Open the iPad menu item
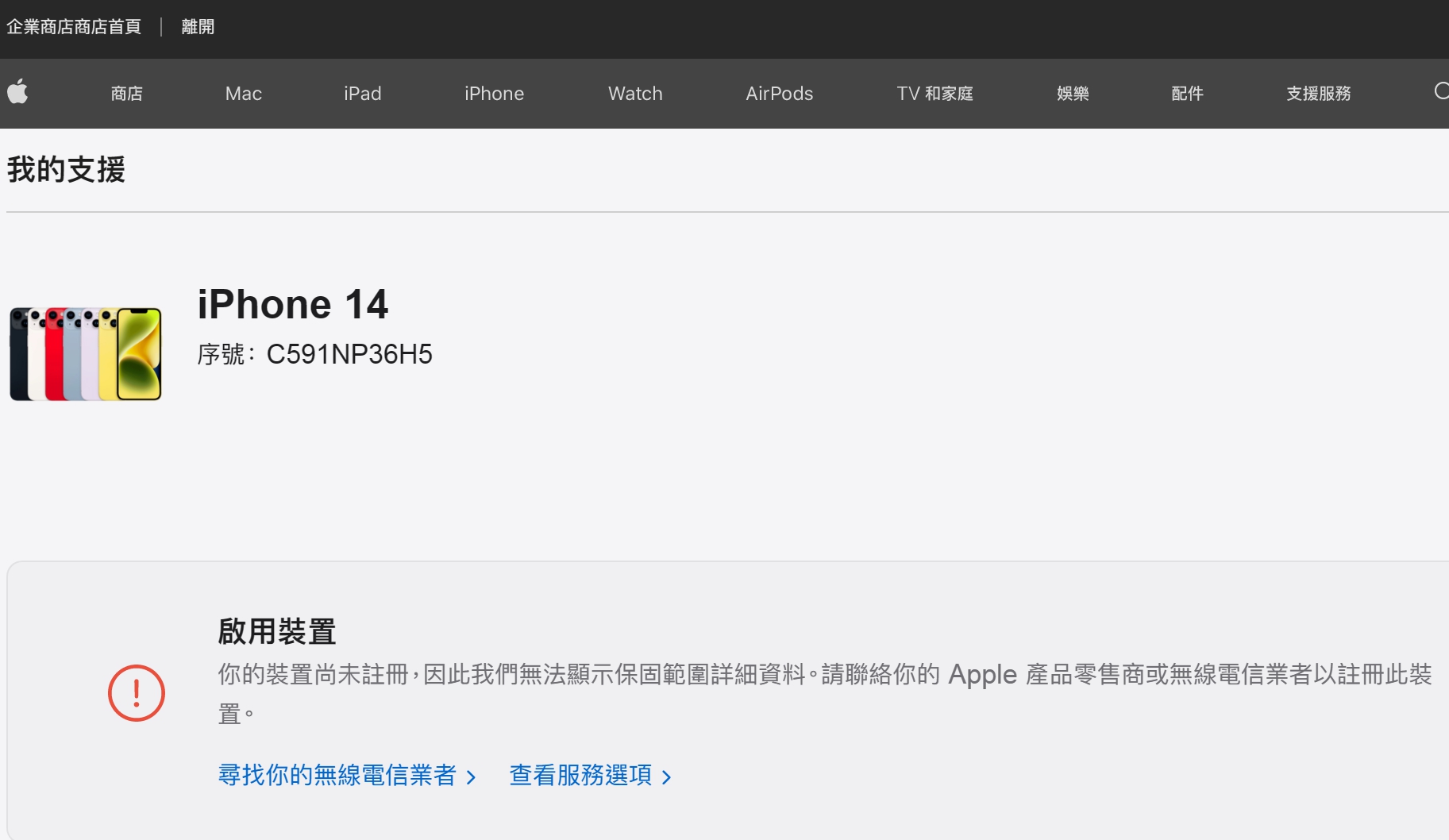The image size is (1449, 840). 363,94
